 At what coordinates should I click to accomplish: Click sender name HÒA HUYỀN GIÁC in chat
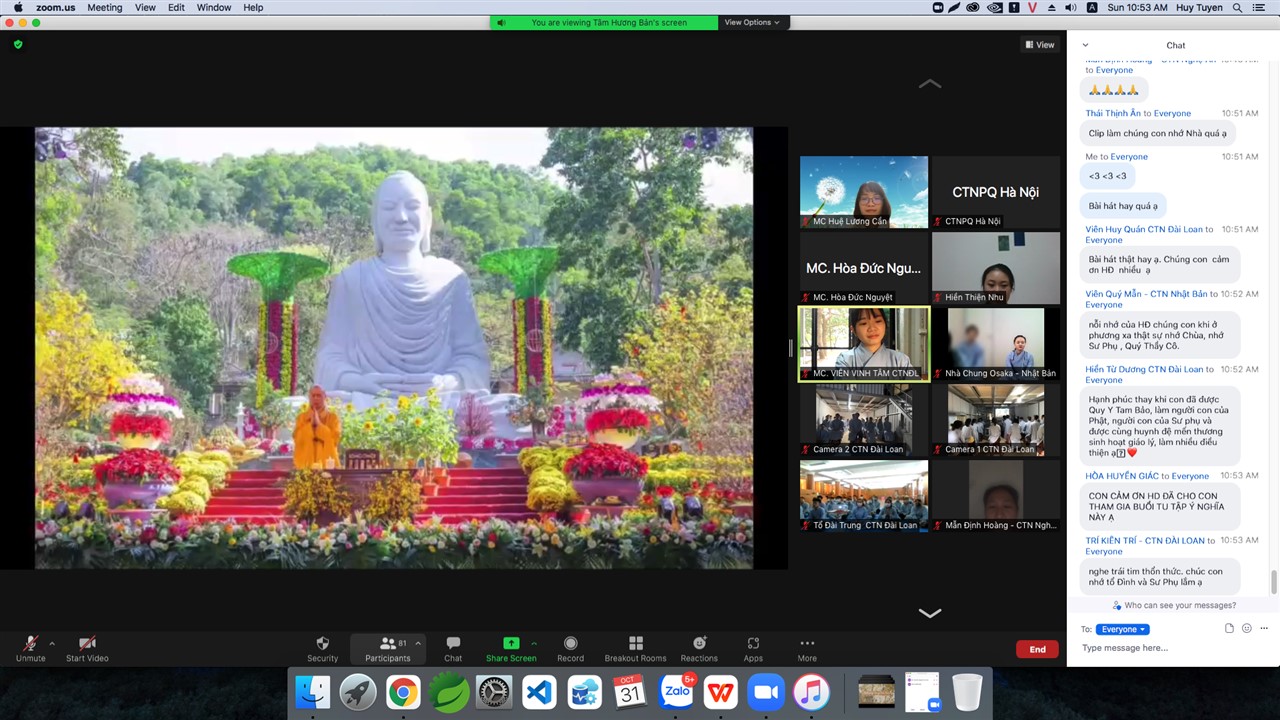[1121, 476]
